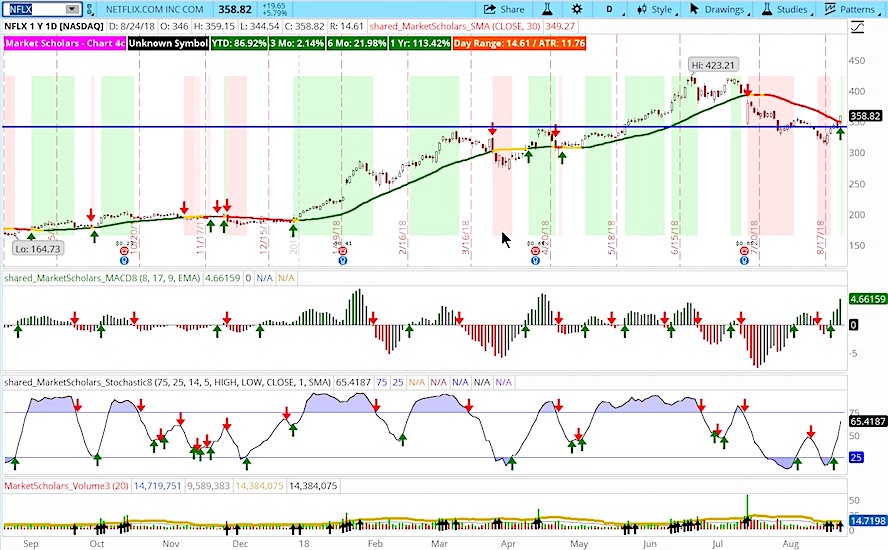Open chart settings gear icon

click(x=577, y=9)
